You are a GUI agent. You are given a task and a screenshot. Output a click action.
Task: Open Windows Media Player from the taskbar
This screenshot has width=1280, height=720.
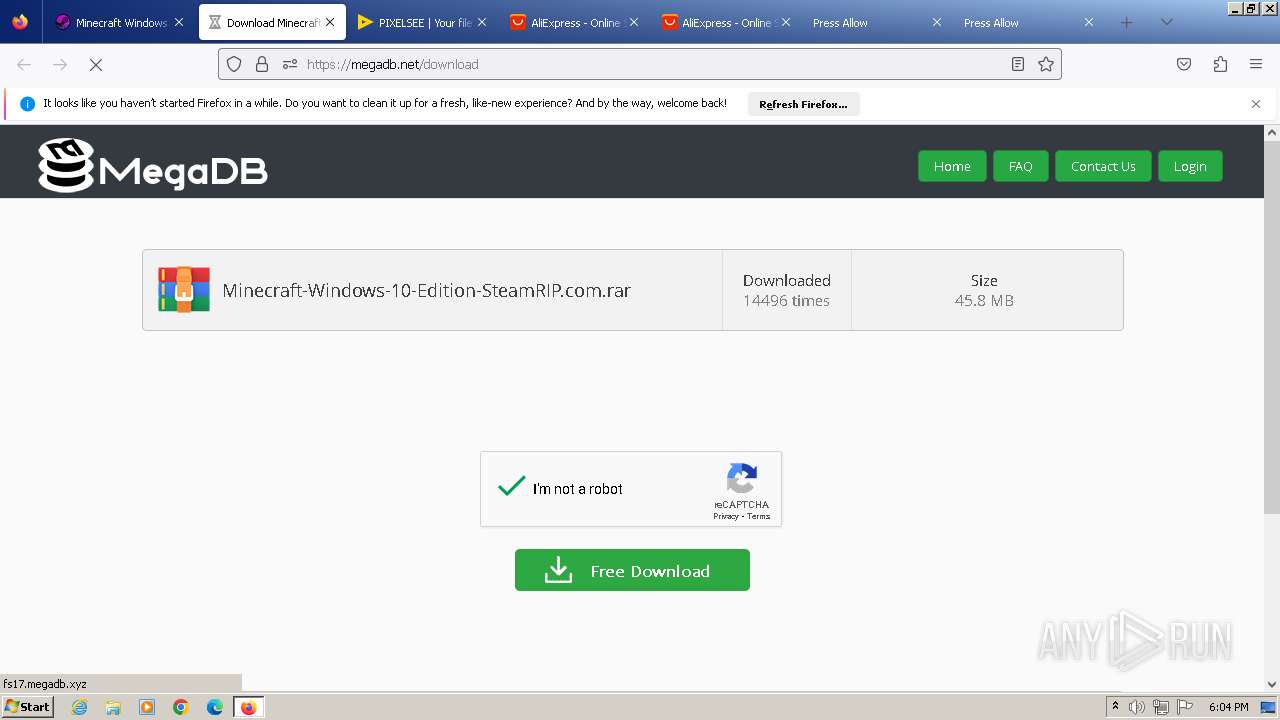(147, 707)
